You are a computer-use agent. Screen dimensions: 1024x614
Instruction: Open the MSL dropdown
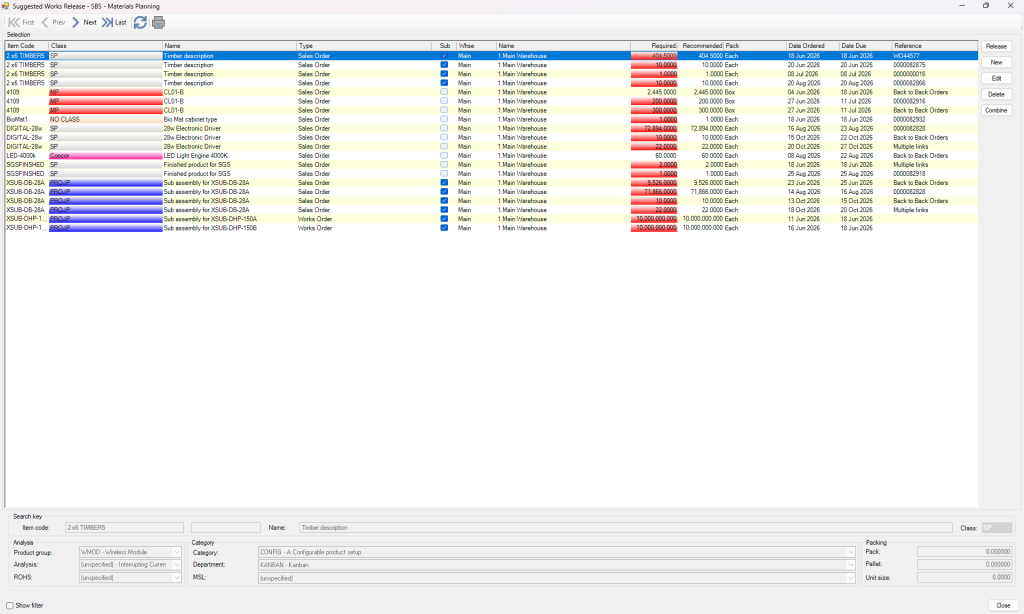[x=850, y=578]
